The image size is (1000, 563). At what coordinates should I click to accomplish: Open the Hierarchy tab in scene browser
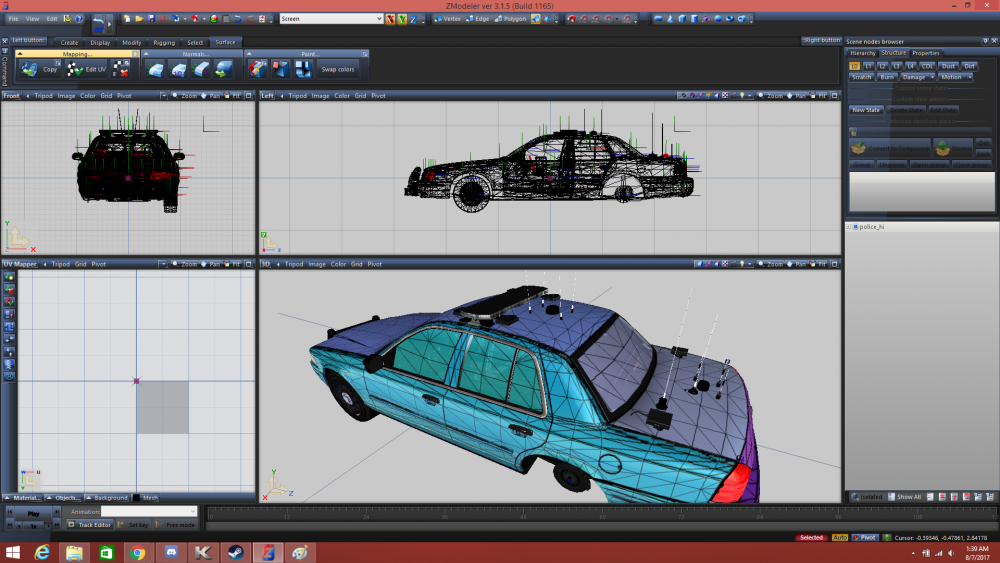(863, 53)
